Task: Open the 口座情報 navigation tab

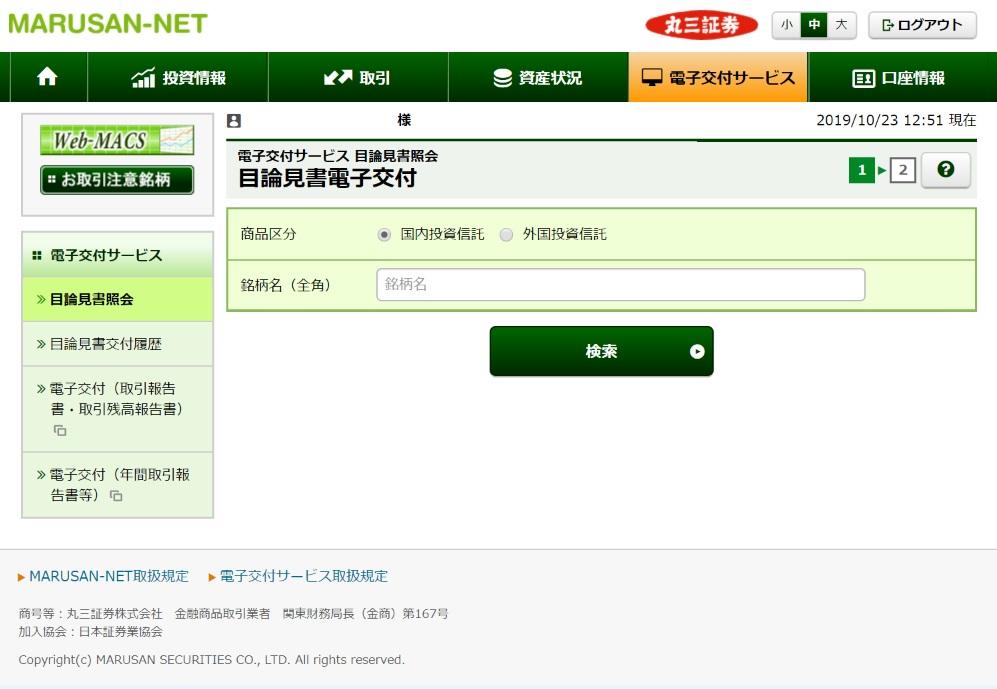Action: point(898,78)
